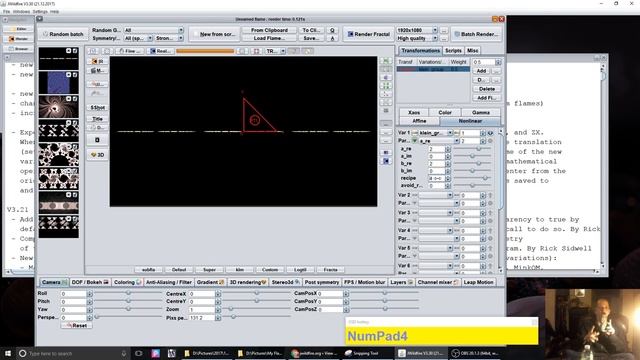640x360 pixels.
Task: Click the Custom preset button below preview
Action: (270, 270)
